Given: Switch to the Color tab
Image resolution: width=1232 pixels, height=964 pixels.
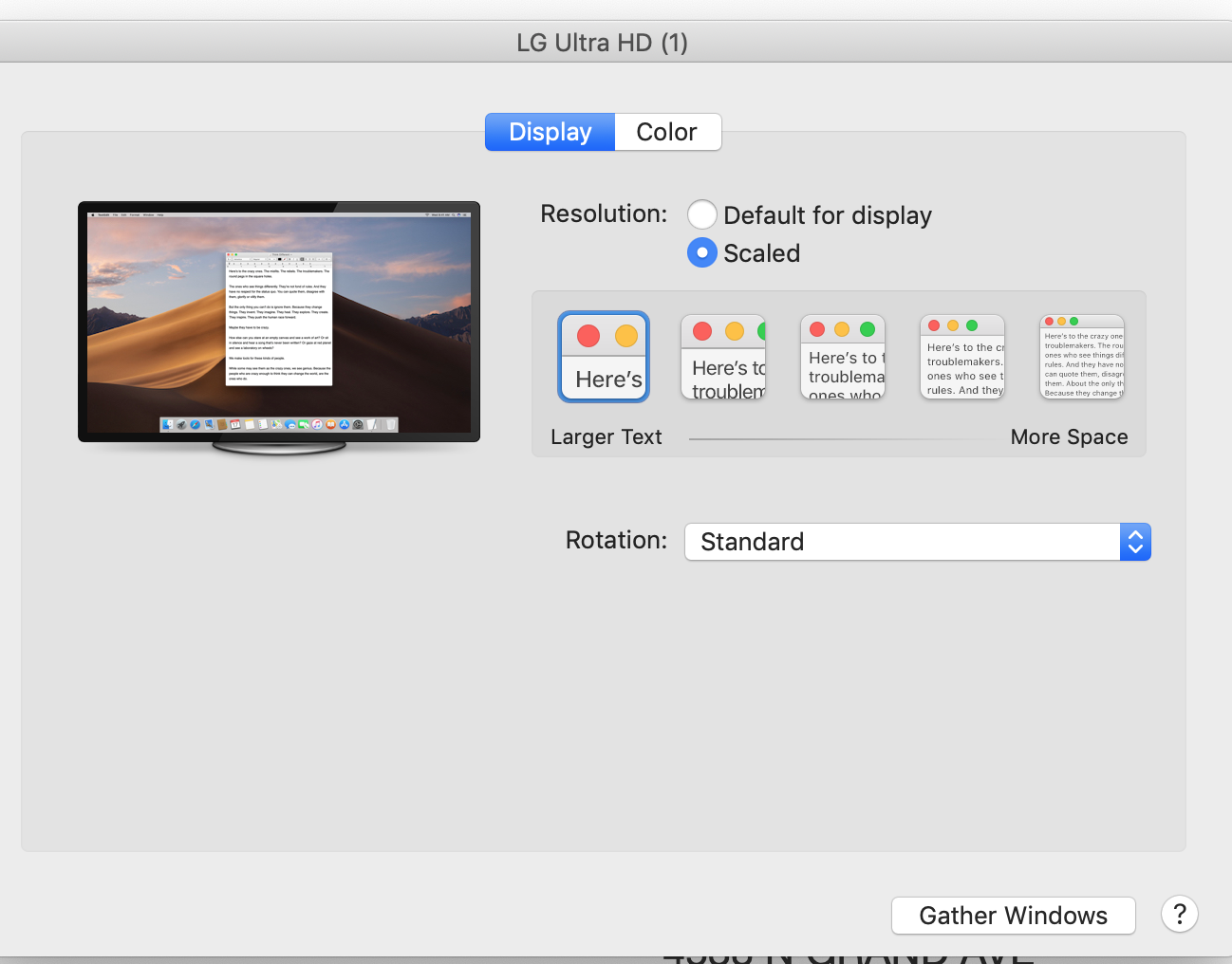Looking at the screenshot, I should (667, 132).
